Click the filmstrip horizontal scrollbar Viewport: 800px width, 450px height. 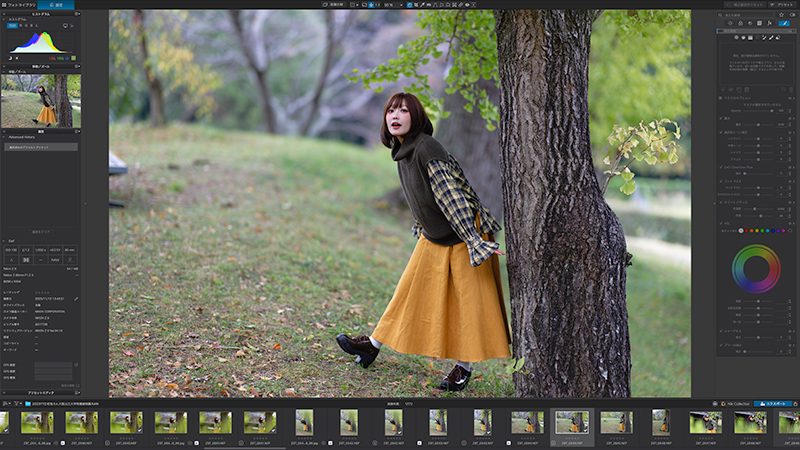click(x=245, y=448)
